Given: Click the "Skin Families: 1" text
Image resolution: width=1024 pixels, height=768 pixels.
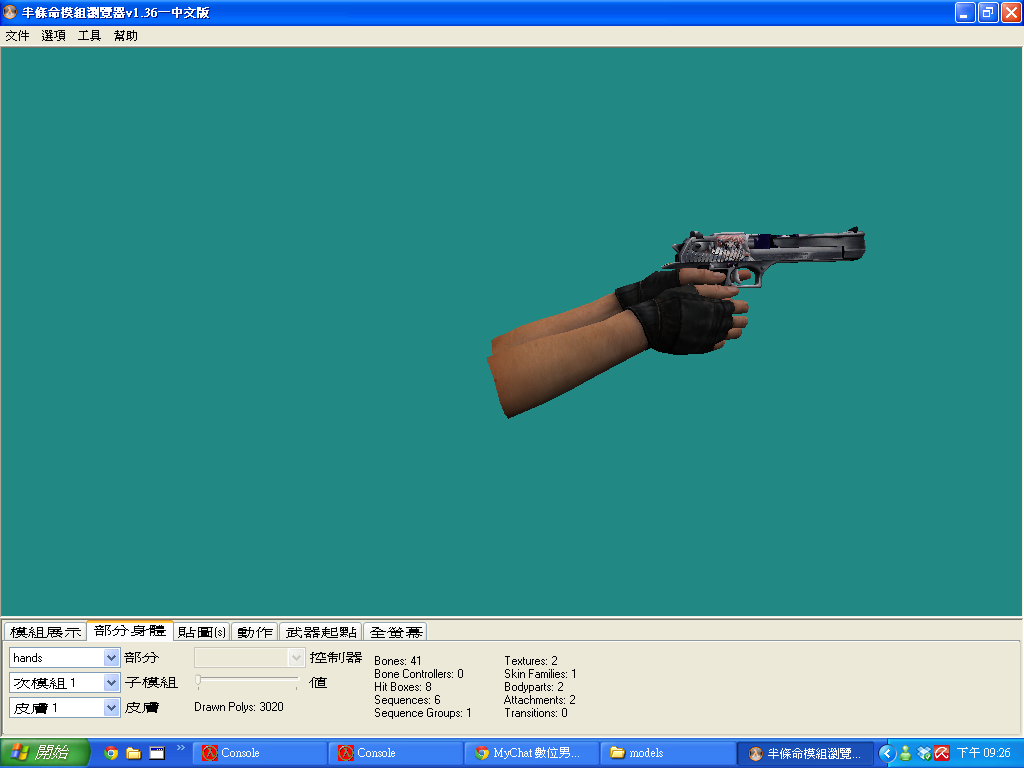Looking at the screenshot, I should pyautogui.click(x=540, y=674).
